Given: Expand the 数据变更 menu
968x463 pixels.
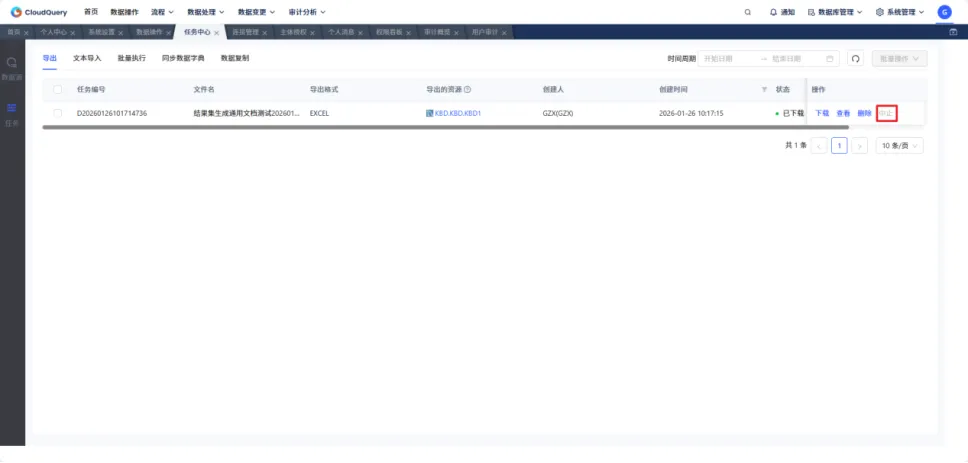Looking at the screenshot, I should 256,12.
